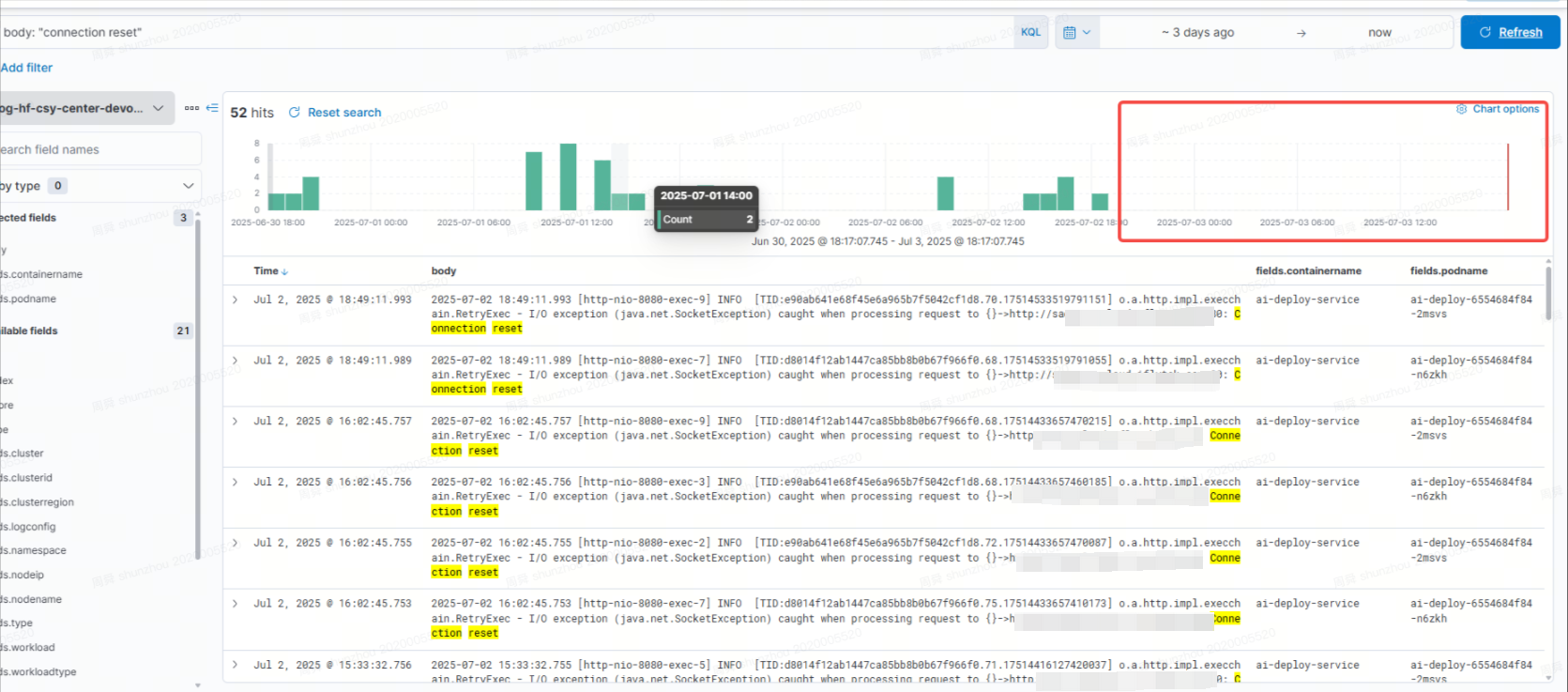The image size is (1568, 692).
Task: Open the 'now' end date picker
Action: click(x=1379, y=33)
